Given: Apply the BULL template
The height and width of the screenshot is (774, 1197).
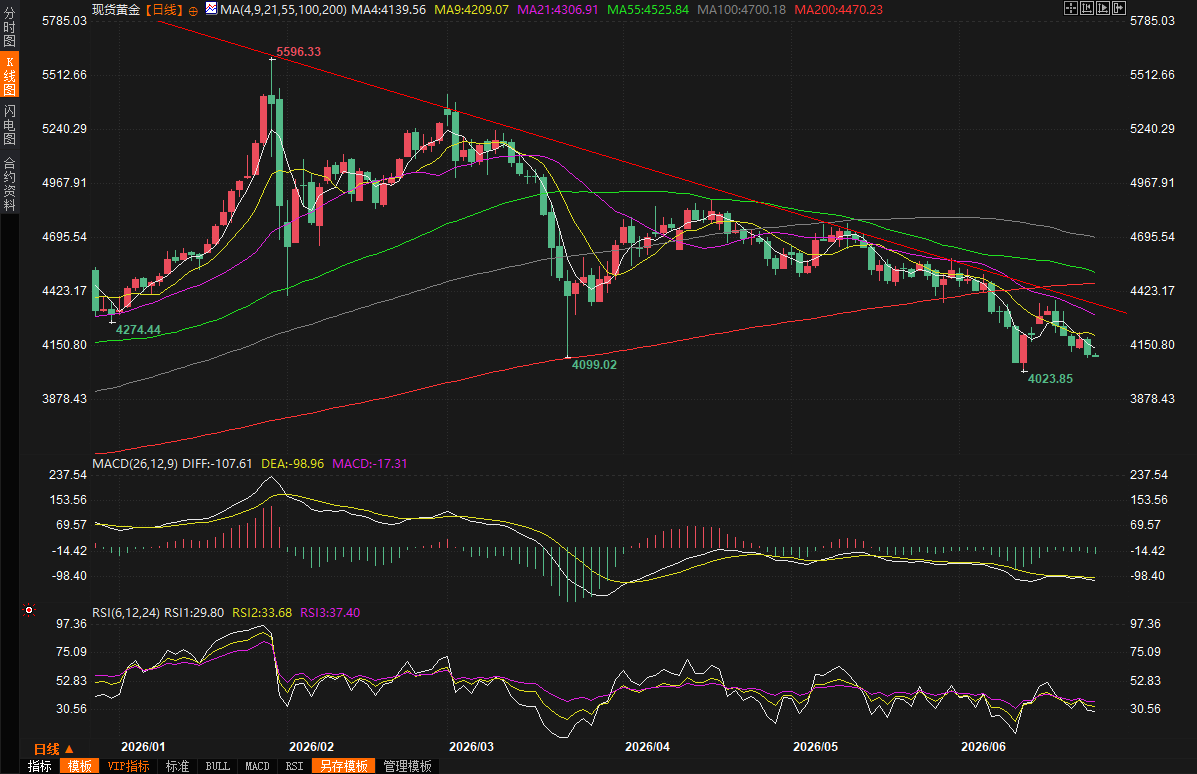Looking at the screenshot, I should tap(218, 766).
